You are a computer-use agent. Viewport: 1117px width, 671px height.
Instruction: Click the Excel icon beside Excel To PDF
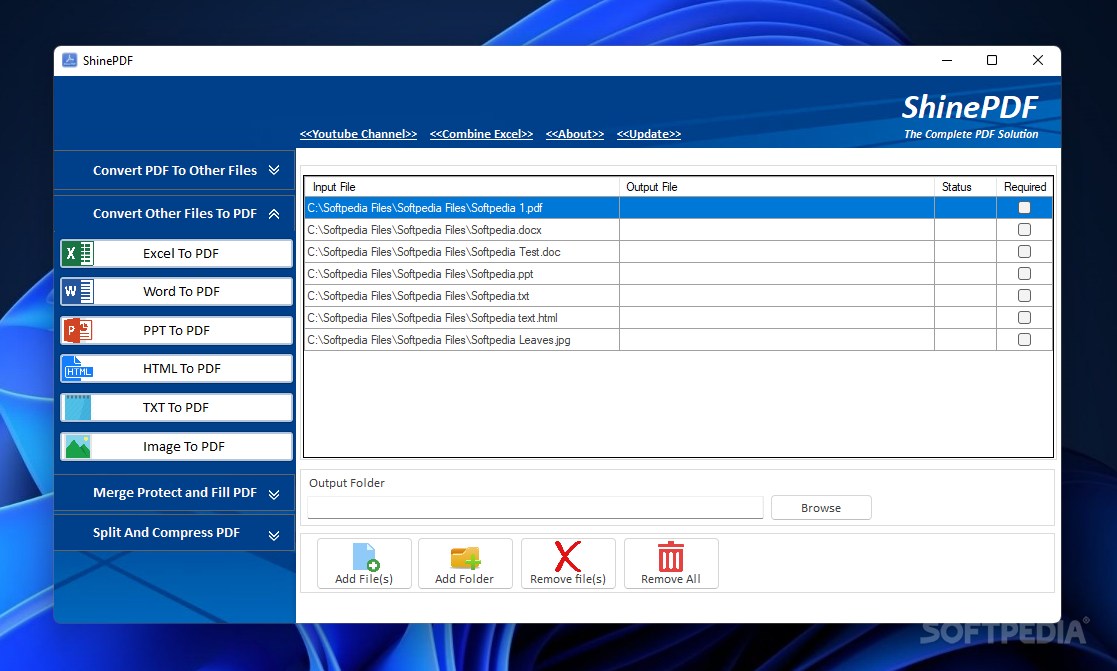(x=78, y=254)
